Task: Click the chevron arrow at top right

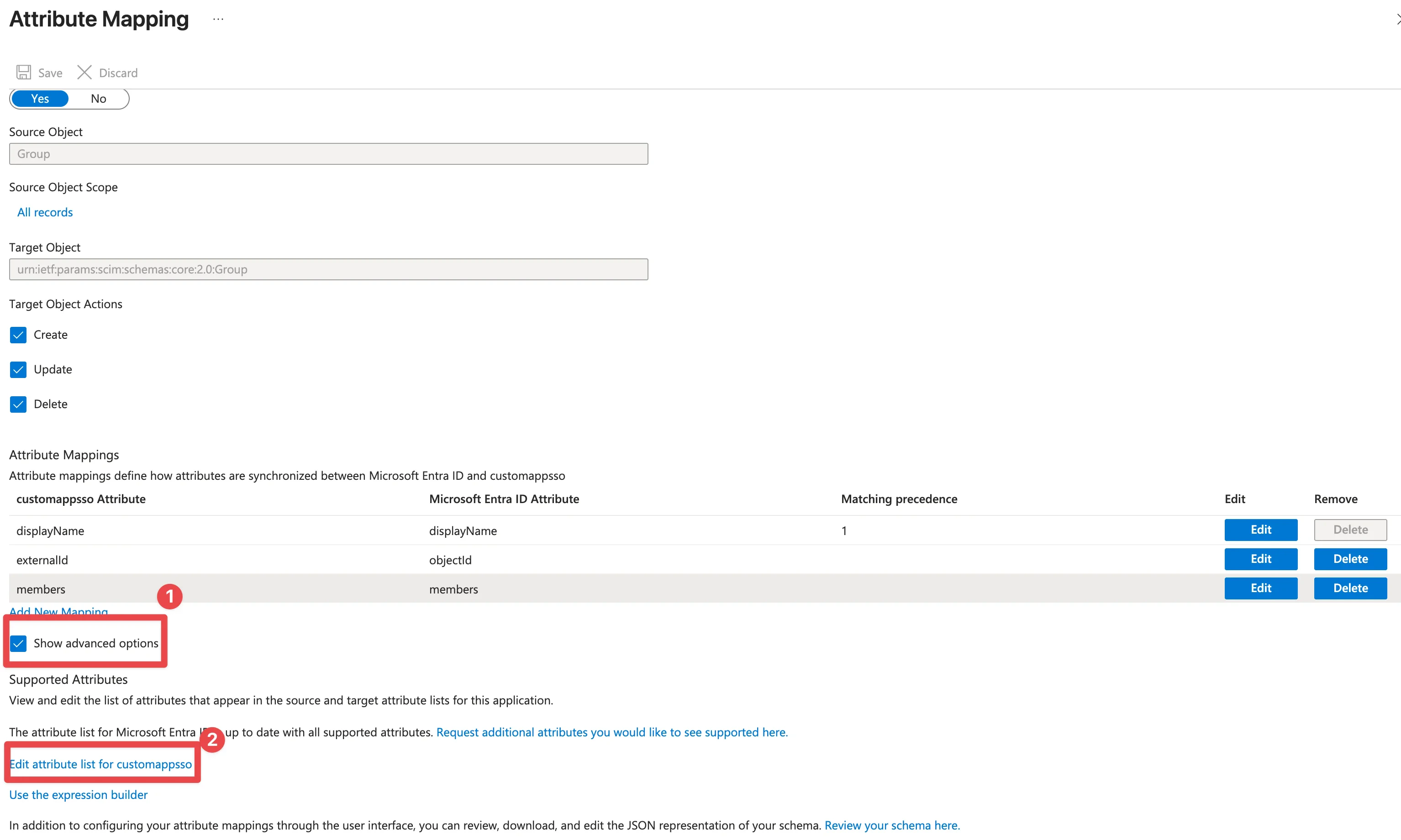Action: tap(1396, 19)
